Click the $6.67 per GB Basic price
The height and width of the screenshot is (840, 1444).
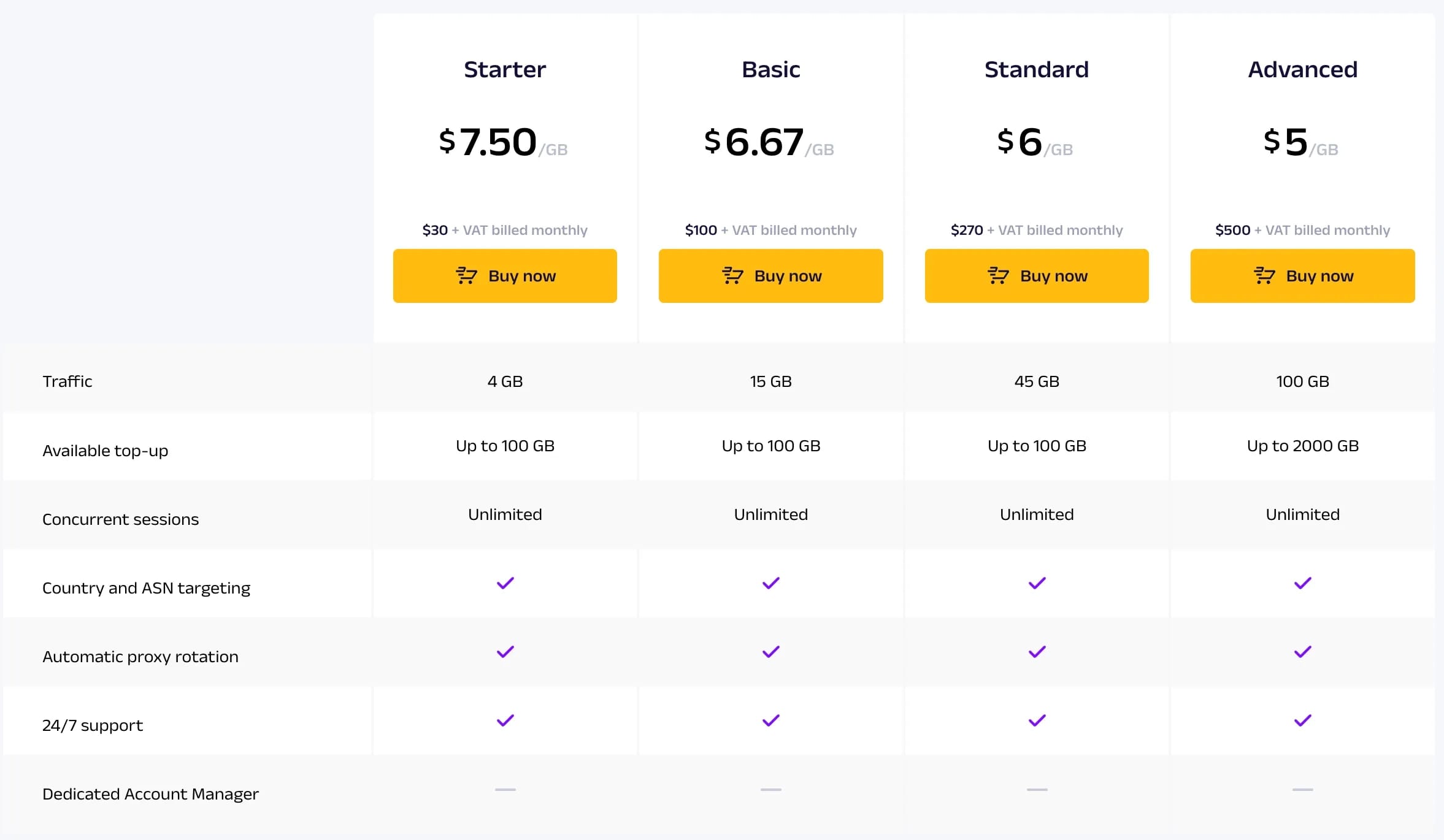(769, 142)
